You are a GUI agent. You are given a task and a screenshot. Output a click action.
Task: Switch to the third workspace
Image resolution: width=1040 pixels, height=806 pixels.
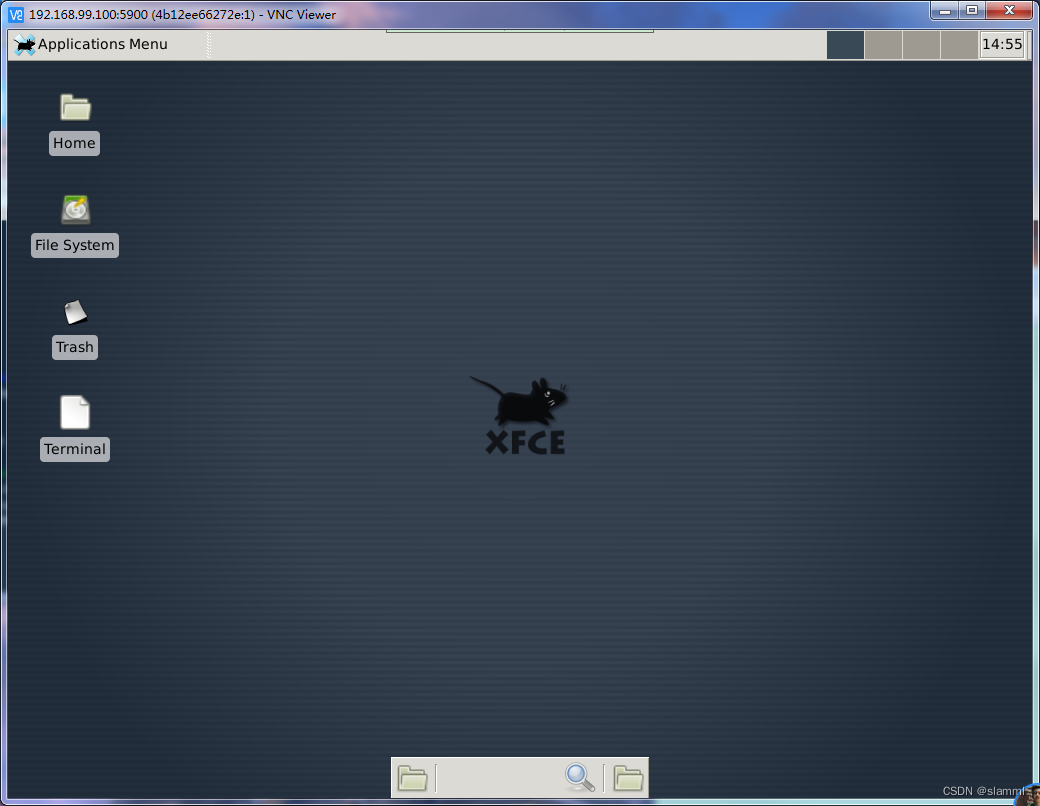pos(921,45)
